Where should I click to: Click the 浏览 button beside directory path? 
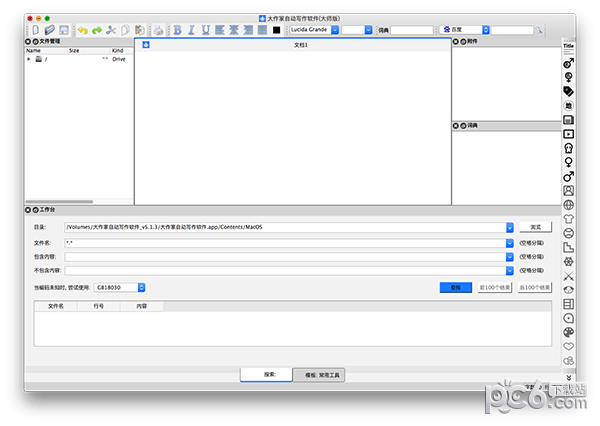pos(535,227)
